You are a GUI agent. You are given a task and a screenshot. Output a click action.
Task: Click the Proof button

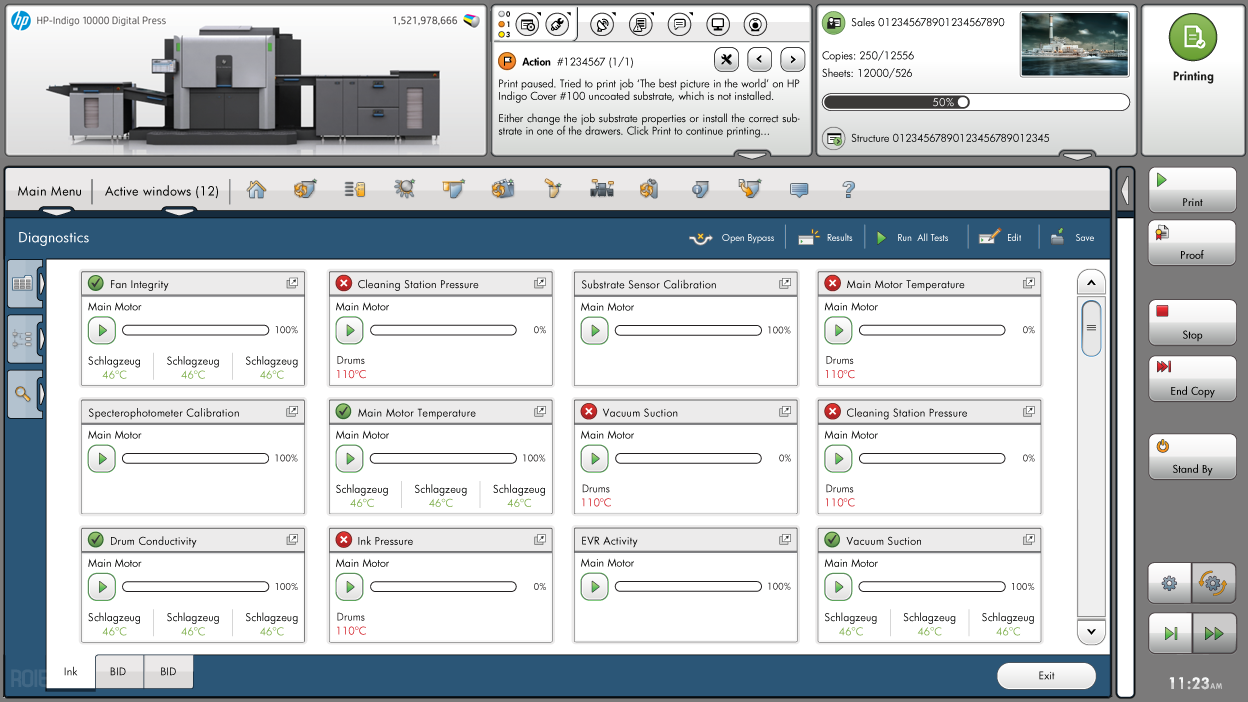click(1192, 243)
